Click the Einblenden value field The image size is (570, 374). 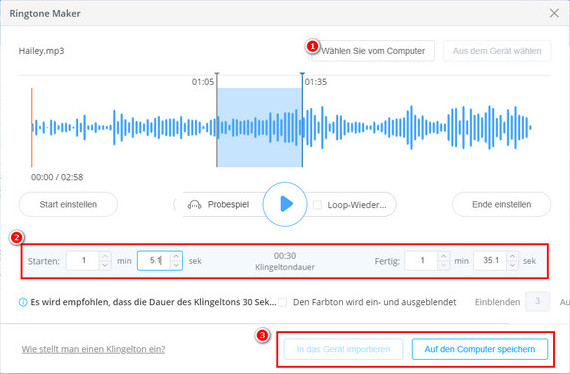537,302
